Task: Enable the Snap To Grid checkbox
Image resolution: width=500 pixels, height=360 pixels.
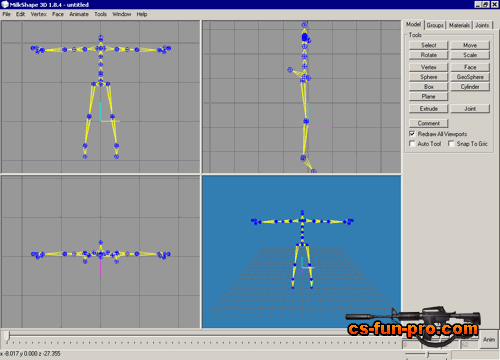Action: coord(451,144)
